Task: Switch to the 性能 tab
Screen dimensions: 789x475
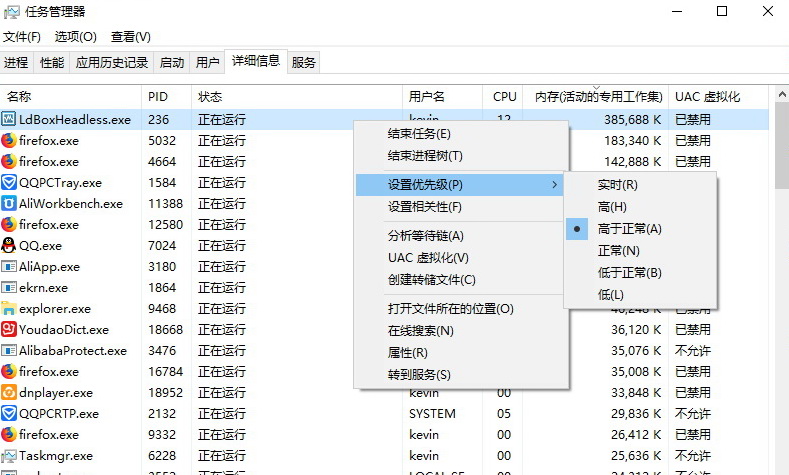Action: [x=52, y=62]
